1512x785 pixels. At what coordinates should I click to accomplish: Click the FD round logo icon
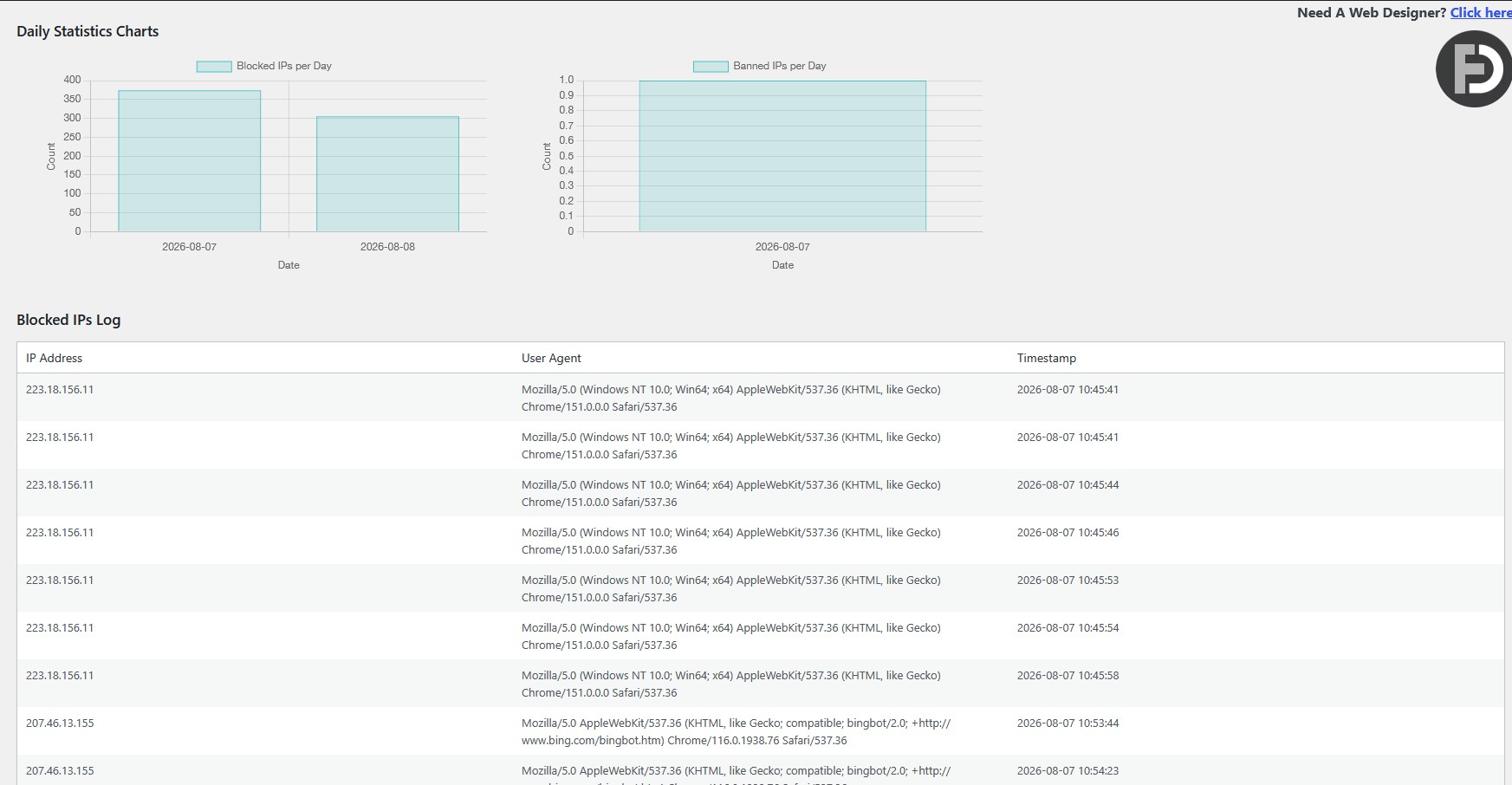pyautogui.click(x=1474, y=69)
